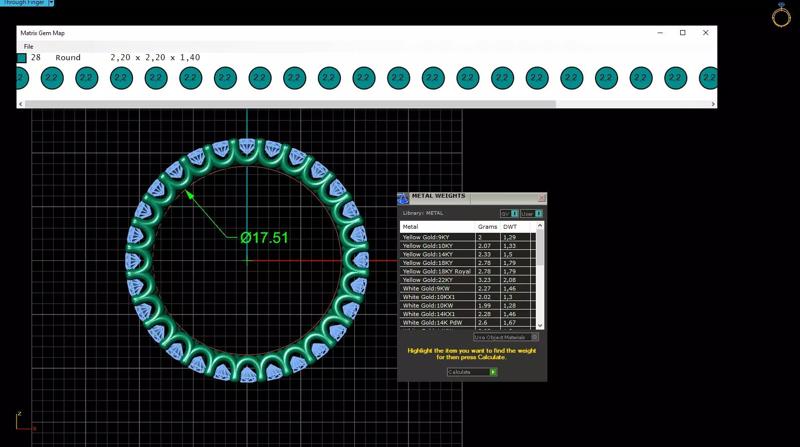Viewport: 800px width, 447px height.
Task: Click scroll down arrow in metal list
Action: (x=540, y=325)
